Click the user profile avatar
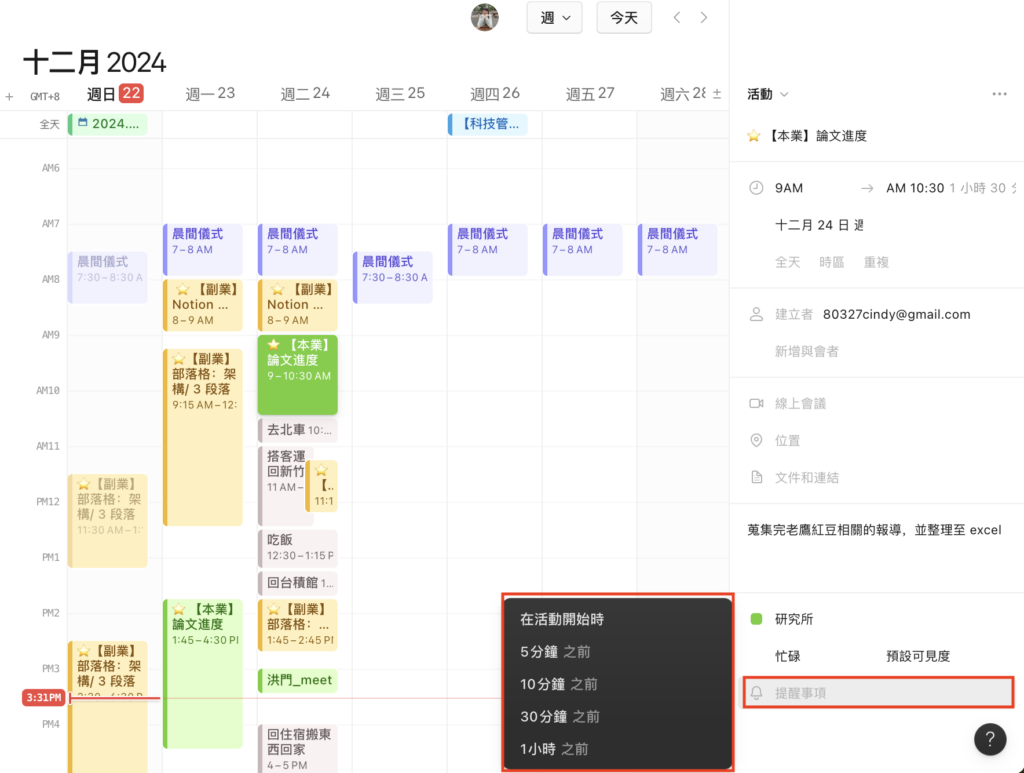This screenshot has width=1024, height=773. tap(485, 17)
